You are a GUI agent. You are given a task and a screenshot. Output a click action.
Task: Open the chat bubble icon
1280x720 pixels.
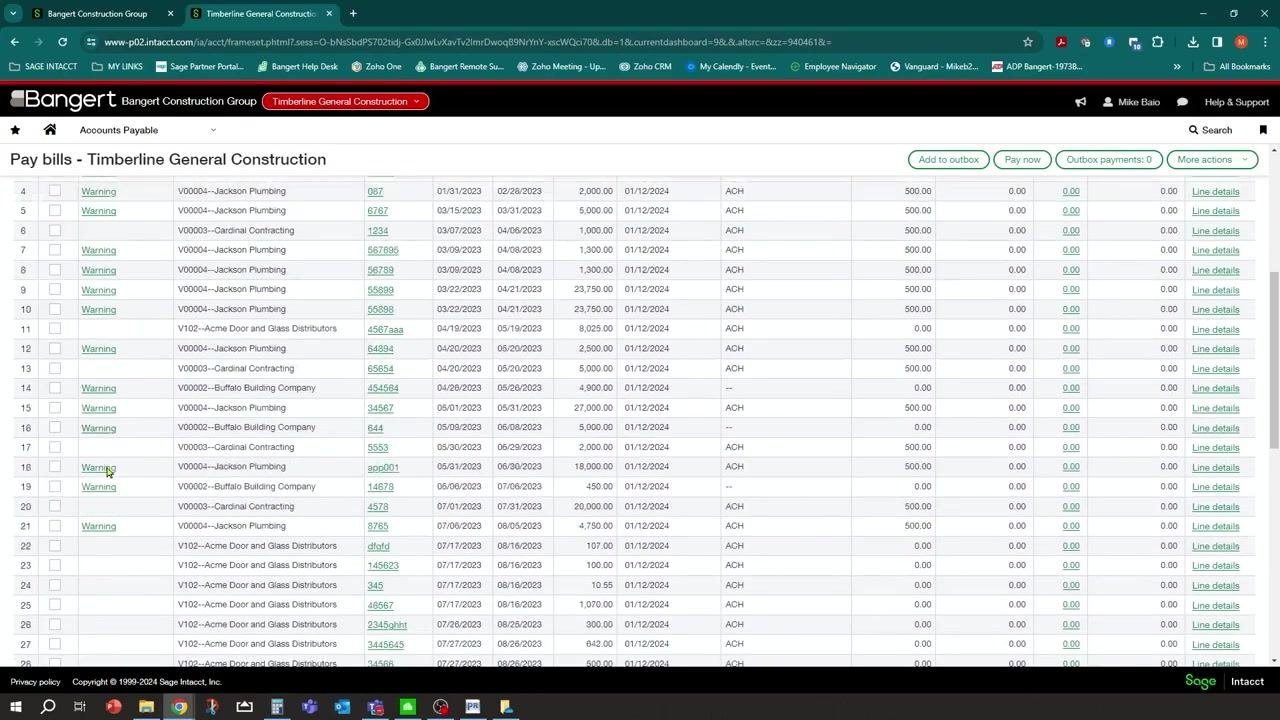(x=1182, y=102)
